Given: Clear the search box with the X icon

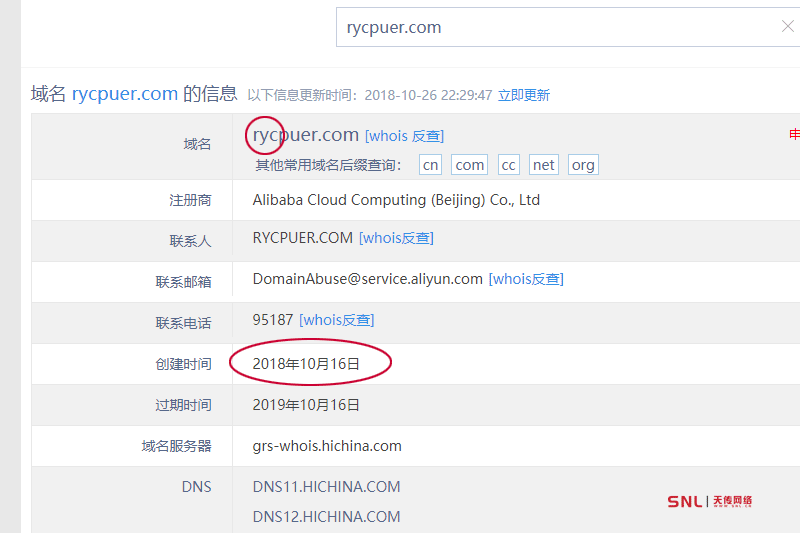Looking at the screenshot, I should click(788, 27).
